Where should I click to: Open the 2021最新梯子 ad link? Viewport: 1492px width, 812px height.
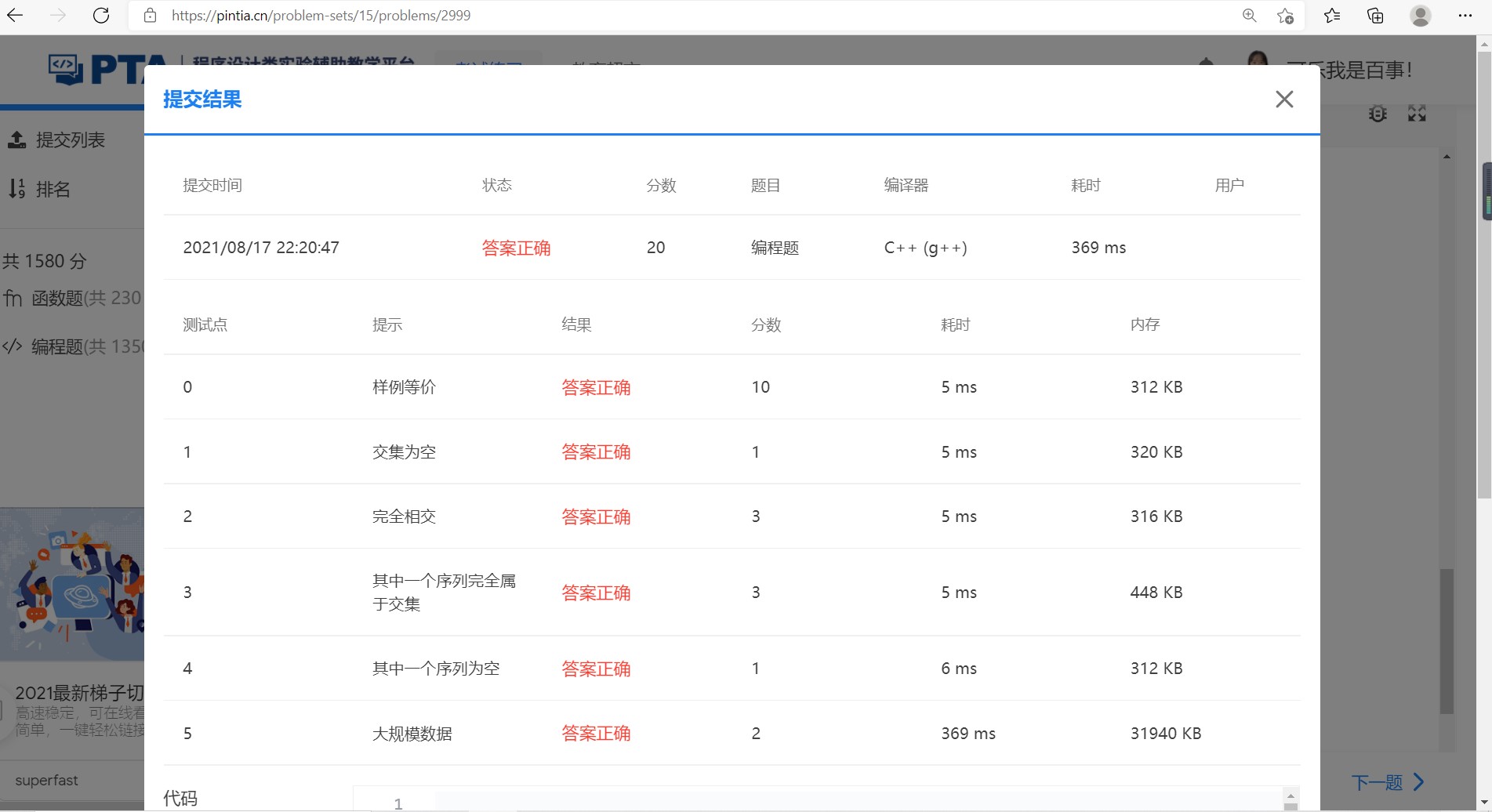click(79, 693)
